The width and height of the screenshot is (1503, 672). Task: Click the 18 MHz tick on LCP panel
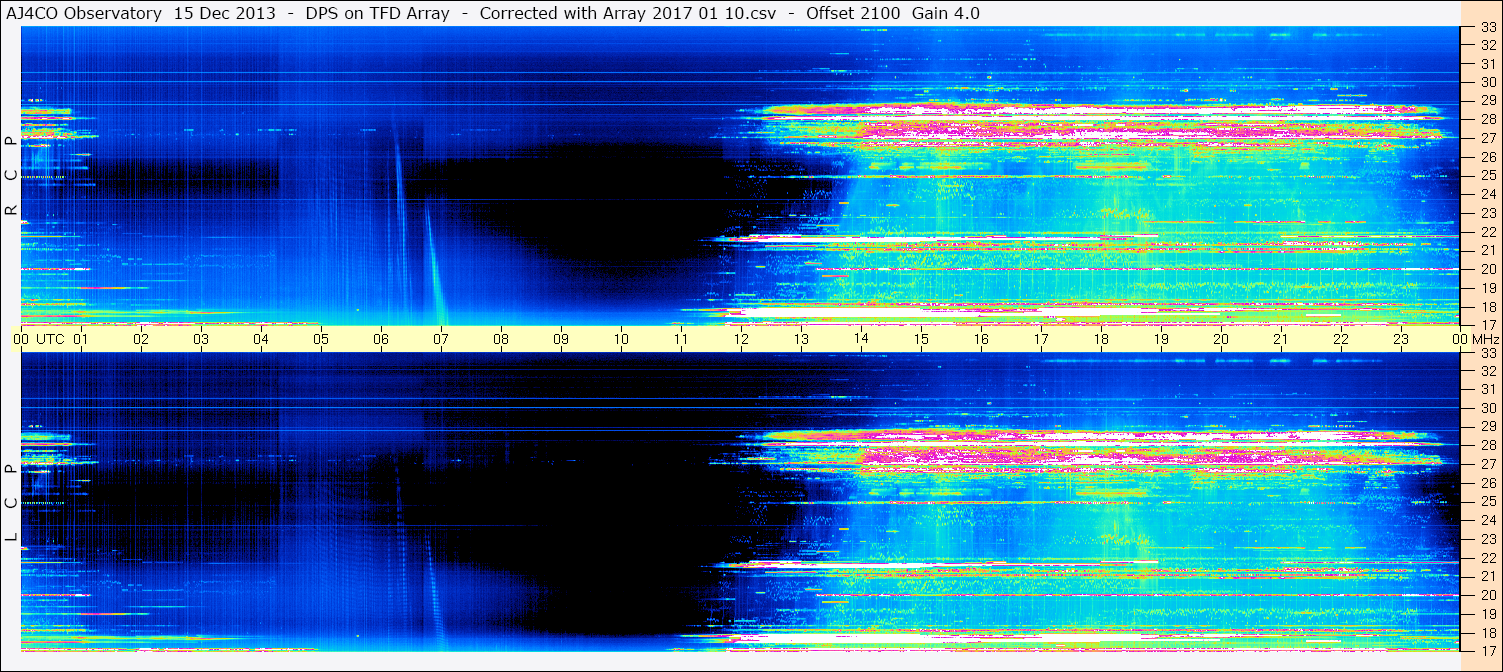[x=1487, y=633]
